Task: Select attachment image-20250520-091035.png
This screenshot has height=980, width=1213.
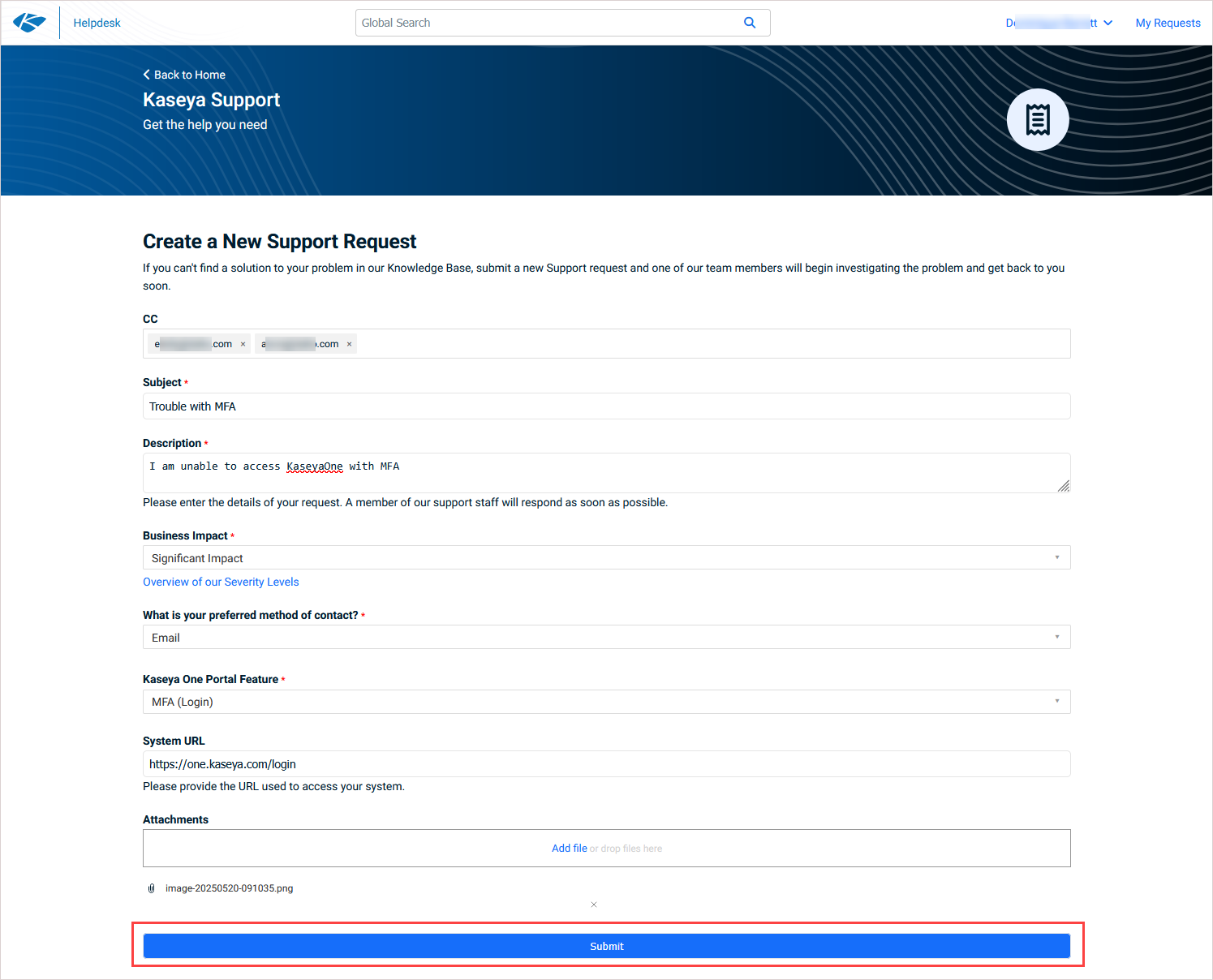Action: coord(229,888)
